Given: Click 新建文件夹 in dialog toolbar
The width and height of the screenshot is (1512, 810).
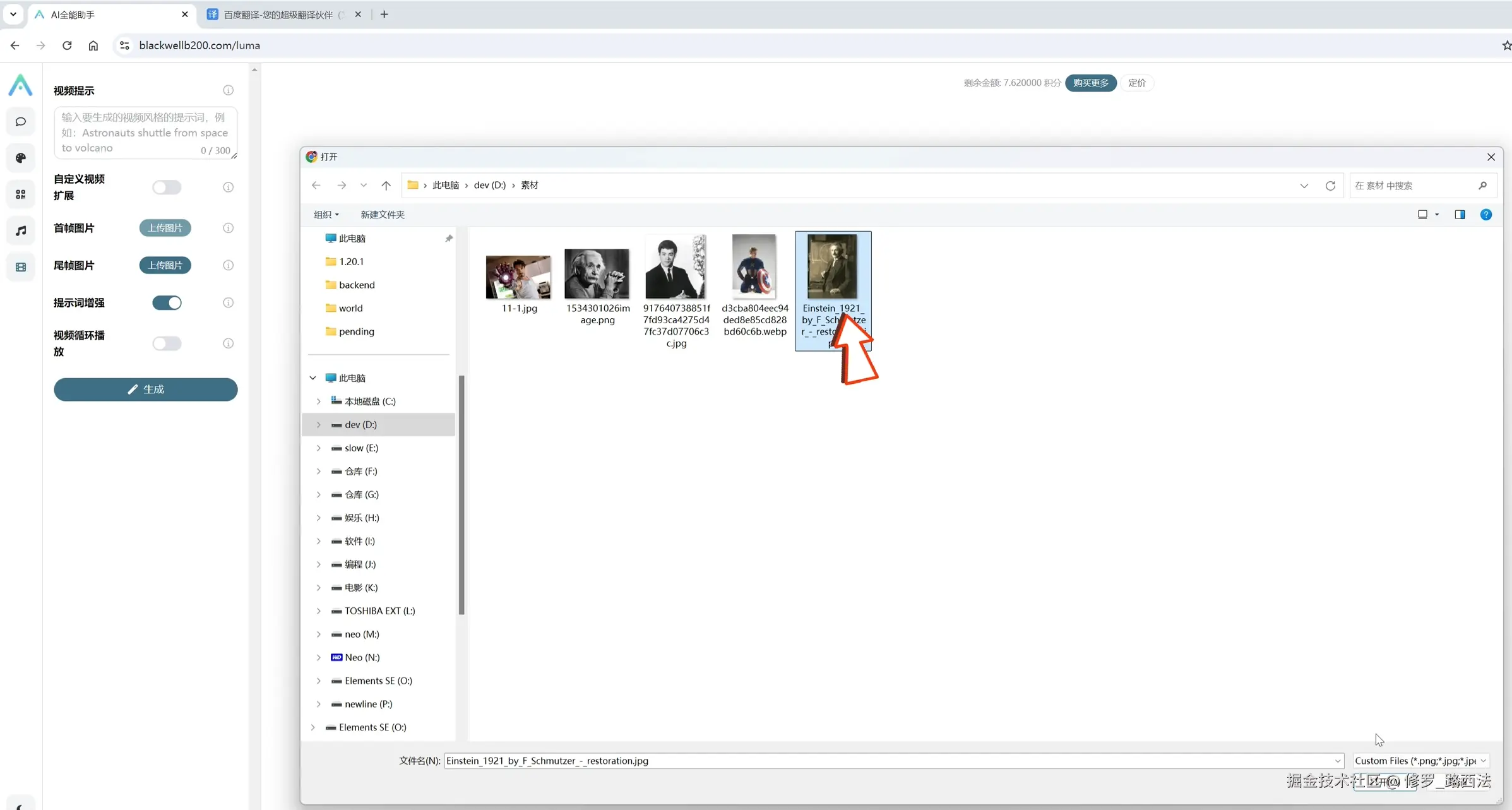Looking at the screenshot, I should 382,215.
